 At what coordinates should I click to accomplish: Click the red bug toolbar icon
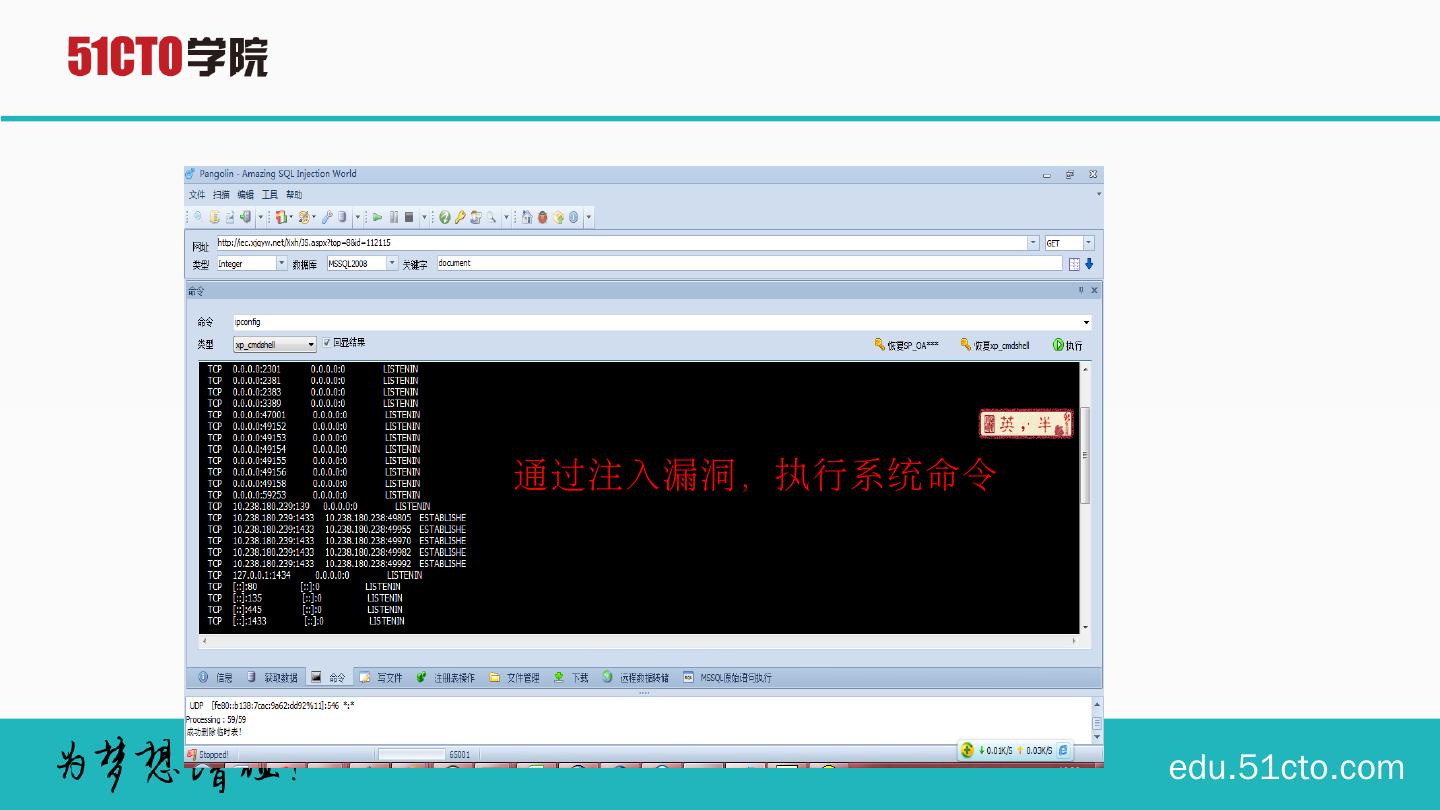(543, 217)
